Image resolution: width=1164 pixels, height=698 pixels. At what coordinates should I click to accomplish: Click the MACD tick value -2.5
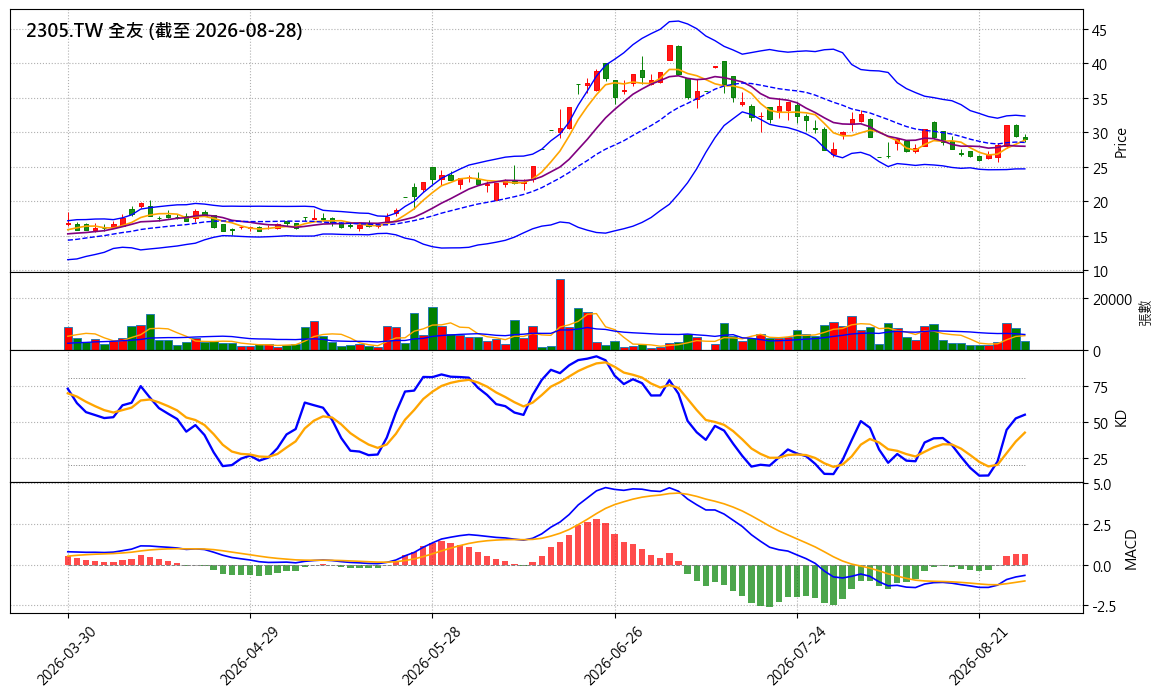[x=1104, y=607]
